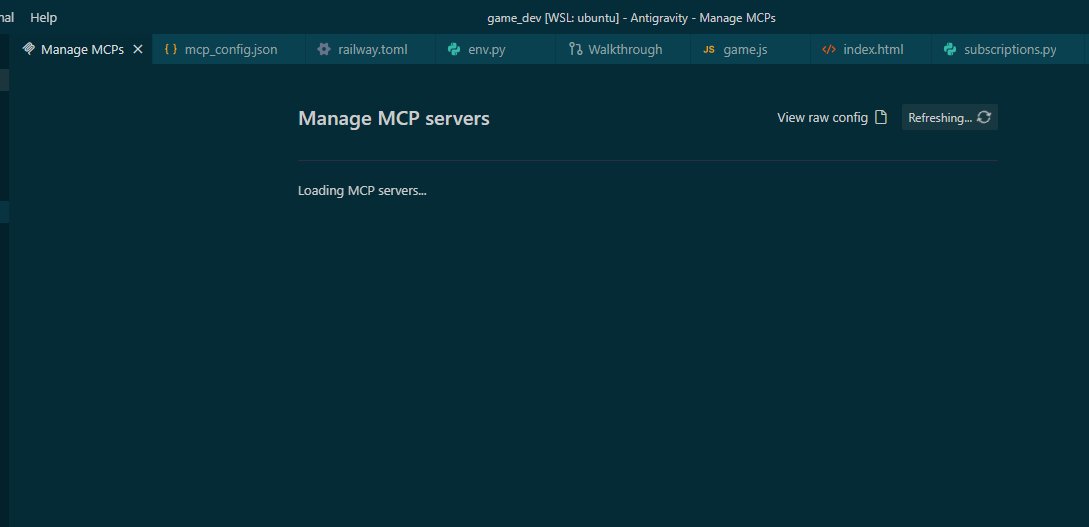1089x527 pixels.
Task: Switch to the mcp_config.json tab
Action: (x=228, y=49)
